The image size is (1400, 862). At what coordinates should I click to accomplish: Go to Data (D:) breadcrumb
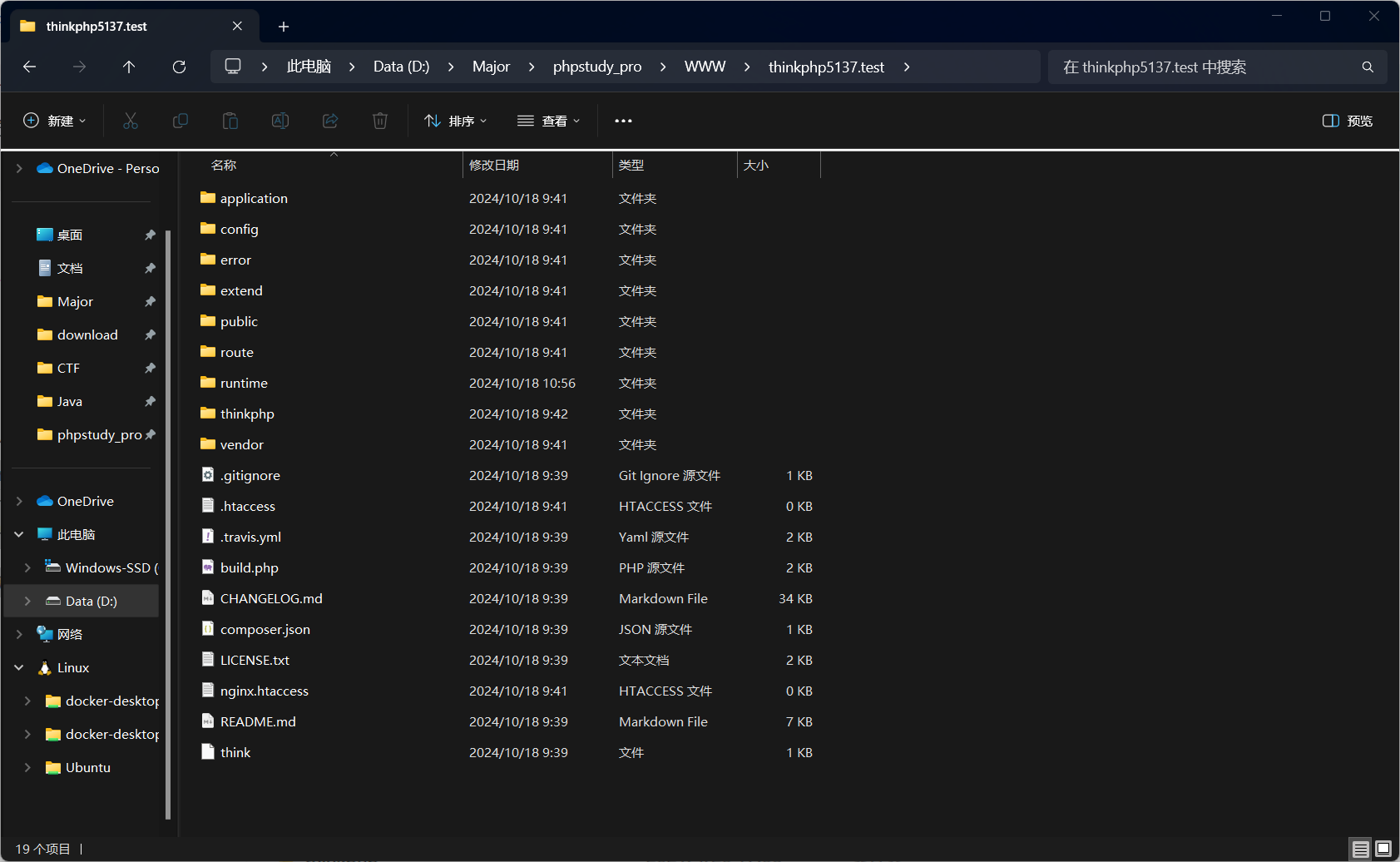tap(401, 67)
